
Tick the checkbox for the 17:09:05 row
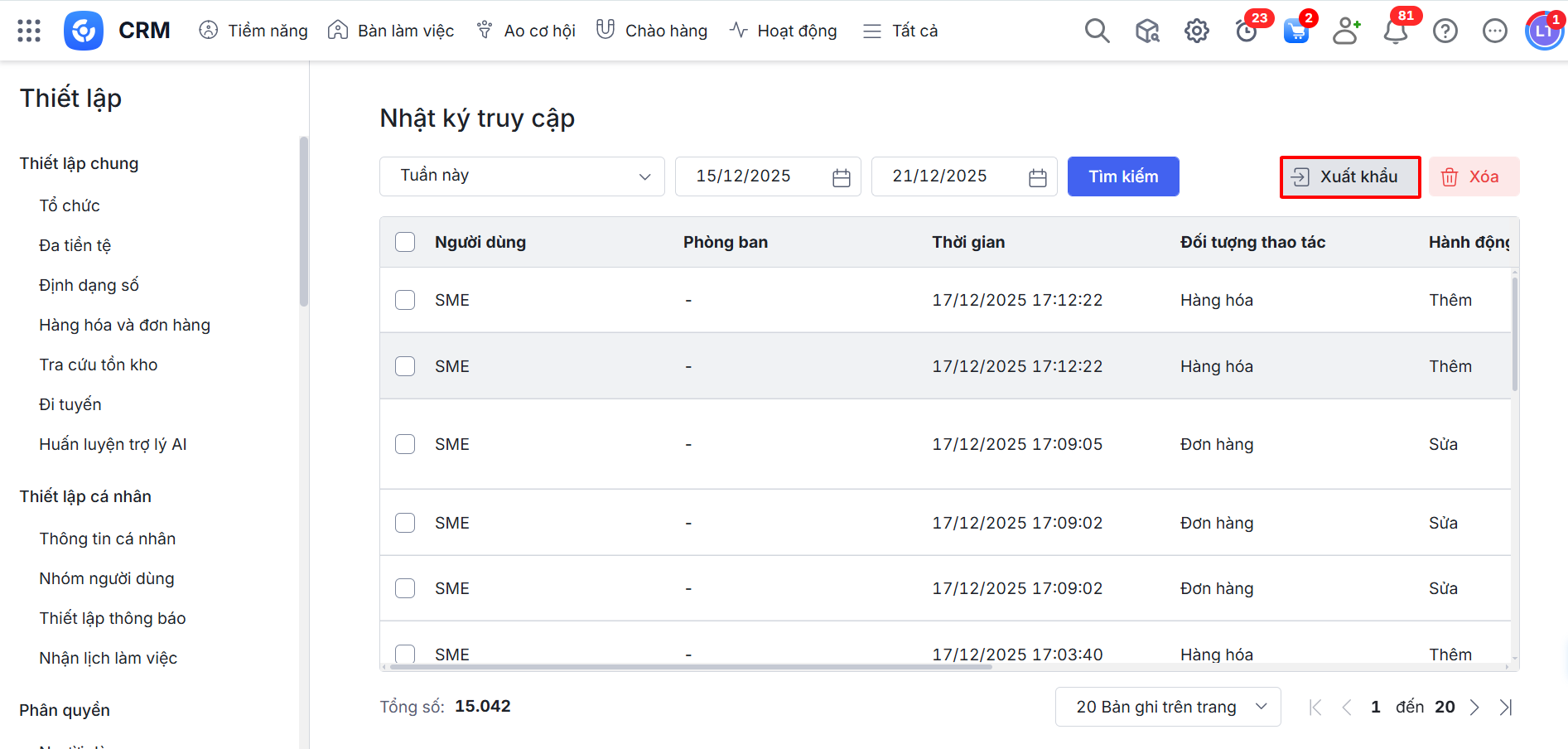(405, 444)
